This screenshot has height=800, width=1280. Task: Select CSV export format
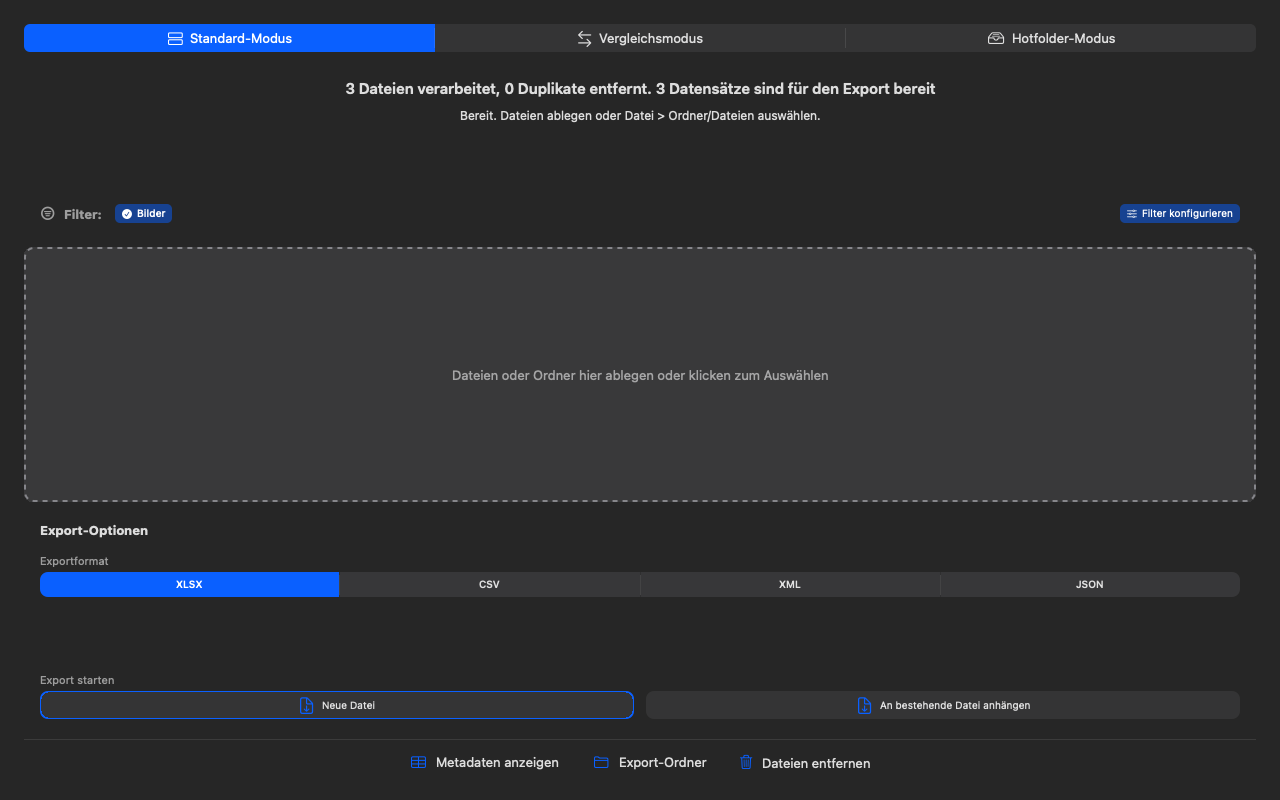tap(489, 584)
